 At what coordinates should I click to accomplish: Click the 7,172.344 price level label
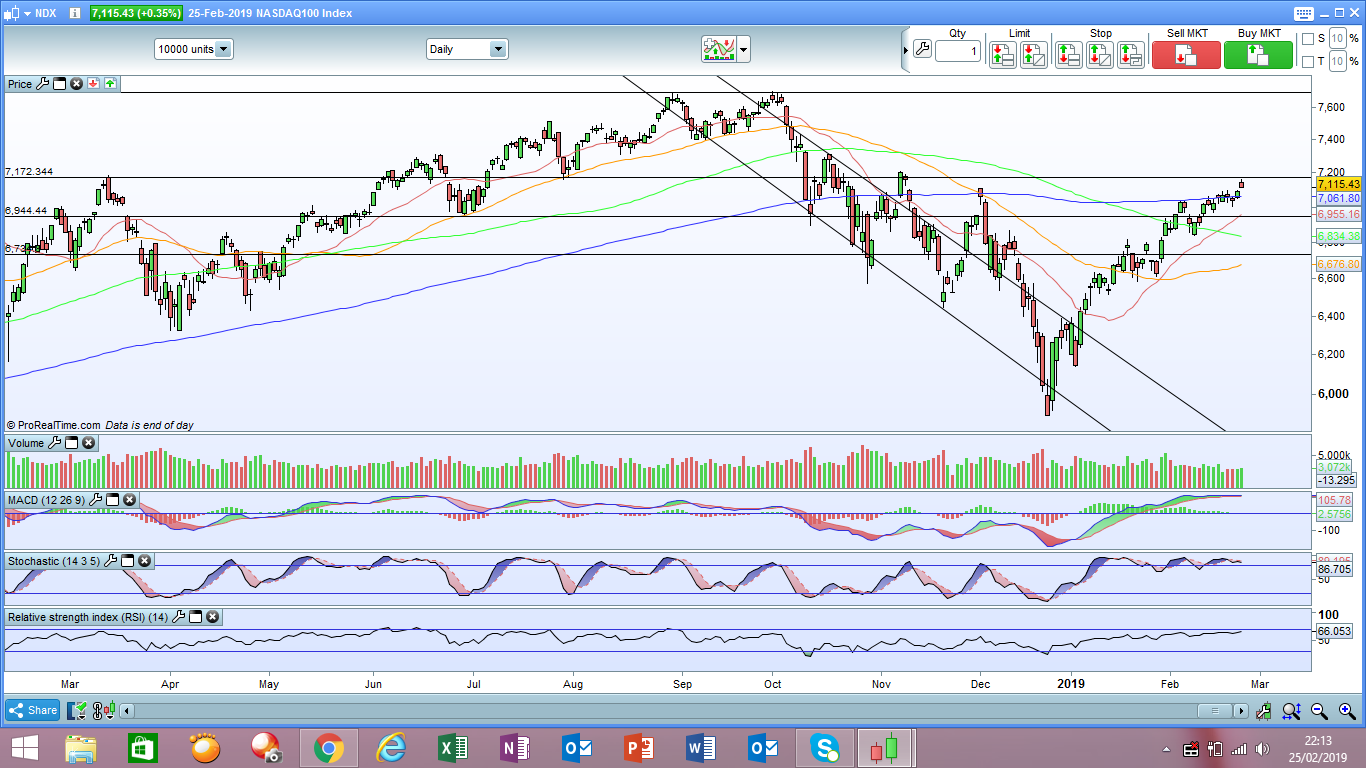[29, 172]
